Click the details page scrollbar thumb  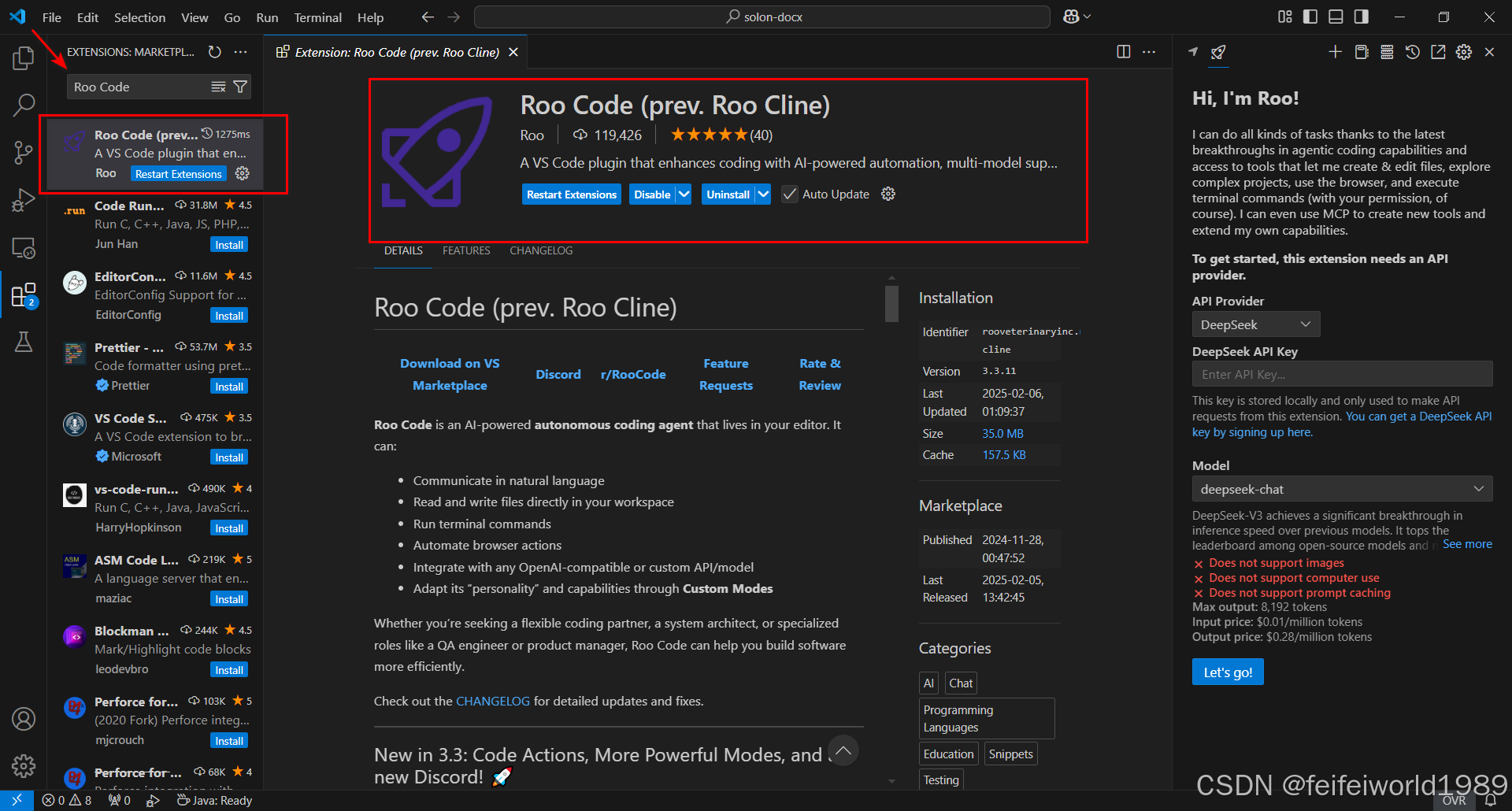tap(891, 303)
